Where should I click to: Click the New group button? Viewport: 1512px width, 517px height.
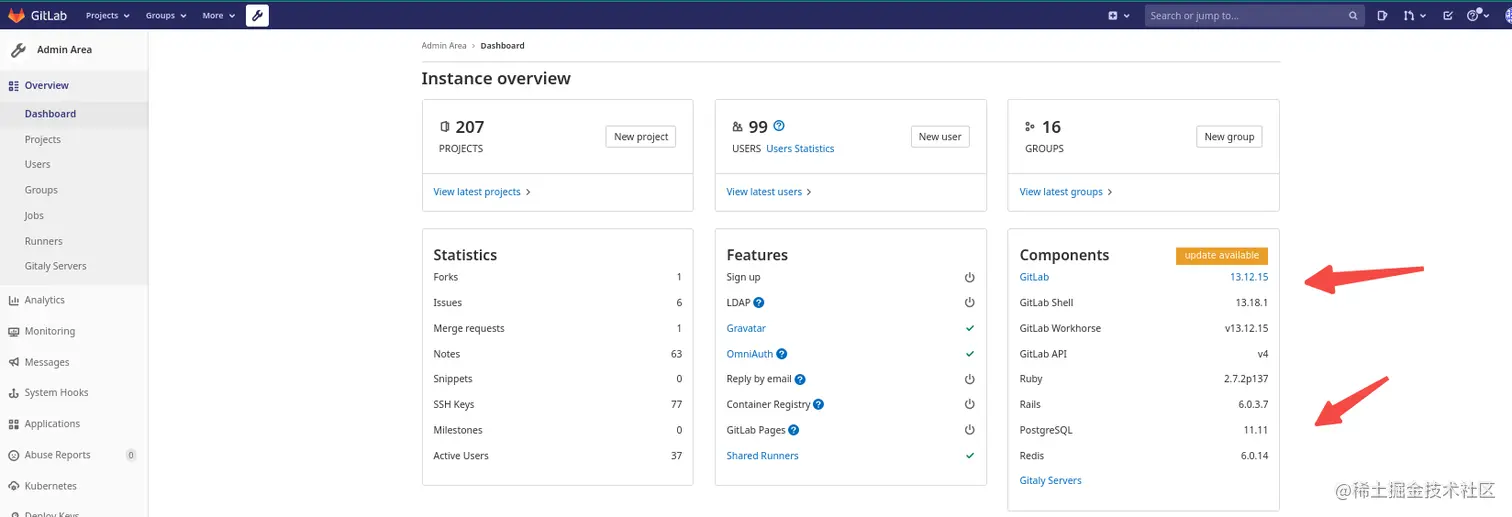[x=1229, y=137]
